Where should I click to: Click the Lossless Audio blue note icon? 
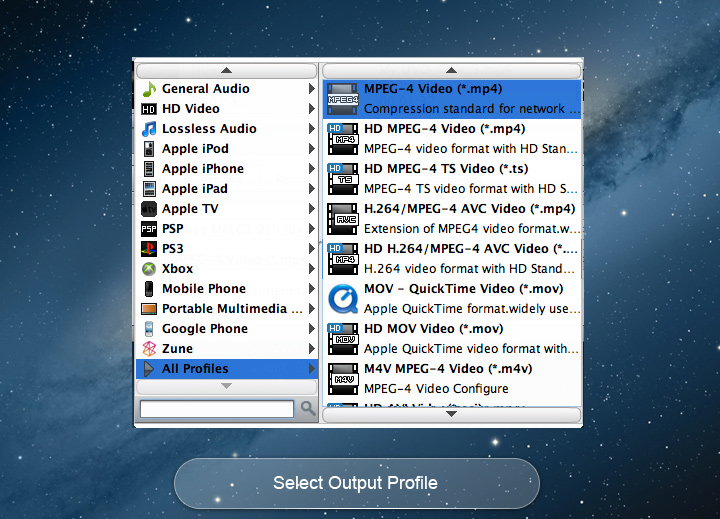pos(149,129)
